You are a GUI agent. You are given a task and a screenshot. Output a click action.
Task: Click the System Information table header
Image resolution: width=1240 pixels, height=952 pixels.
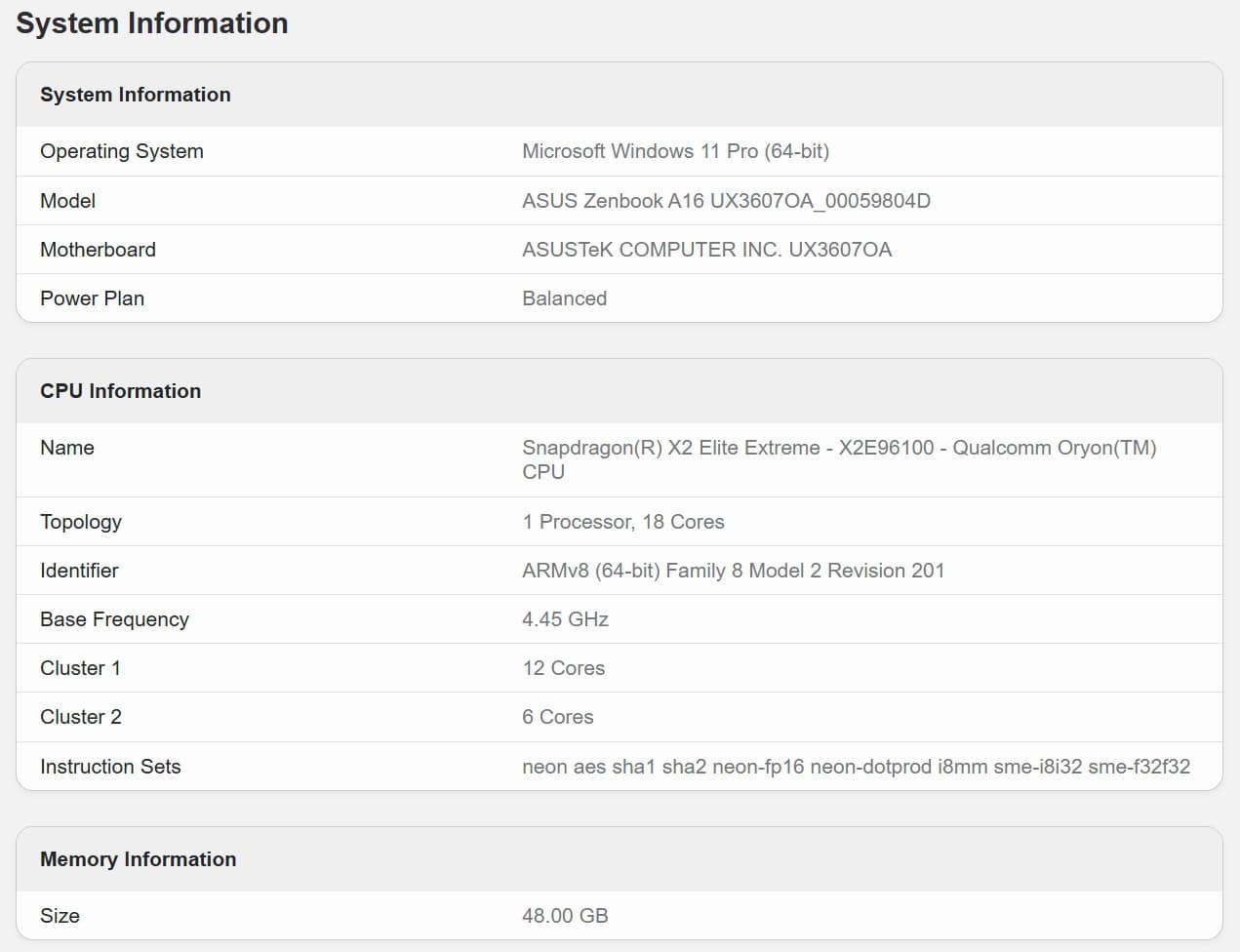pos(136,95)
